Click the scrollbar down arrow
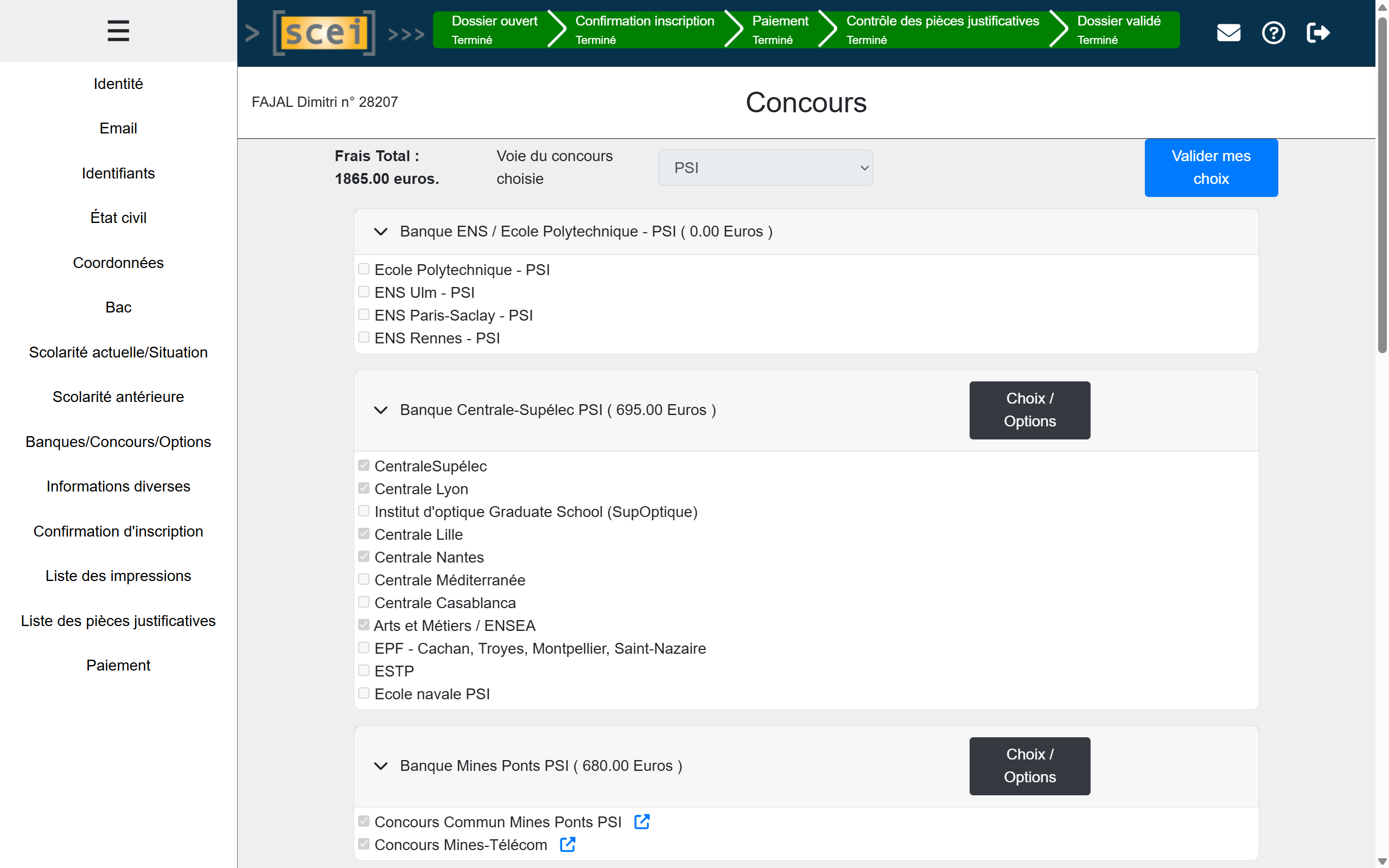The height and width of the screenshot is (868, 1389). (x=1382, y=861)
